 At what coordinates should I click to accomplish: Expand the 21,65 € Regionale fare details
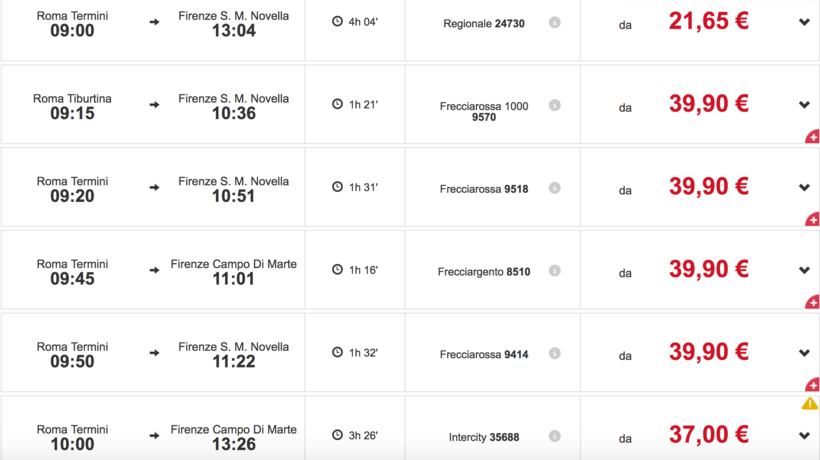(x=804, y=22)
